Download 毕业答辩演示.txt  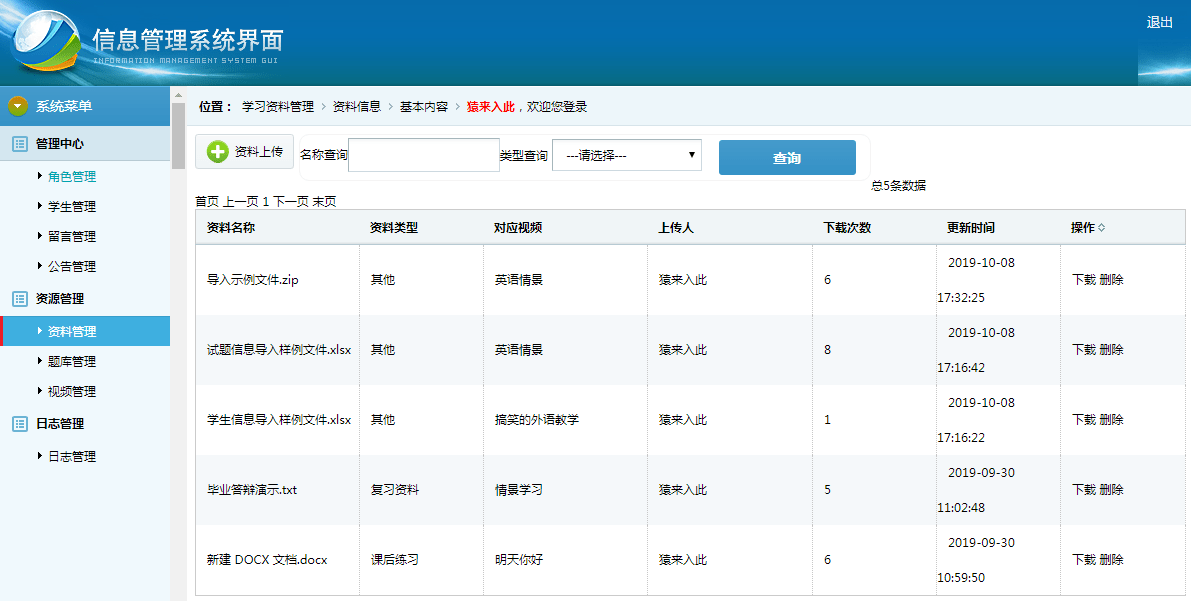click(1084, 489)
